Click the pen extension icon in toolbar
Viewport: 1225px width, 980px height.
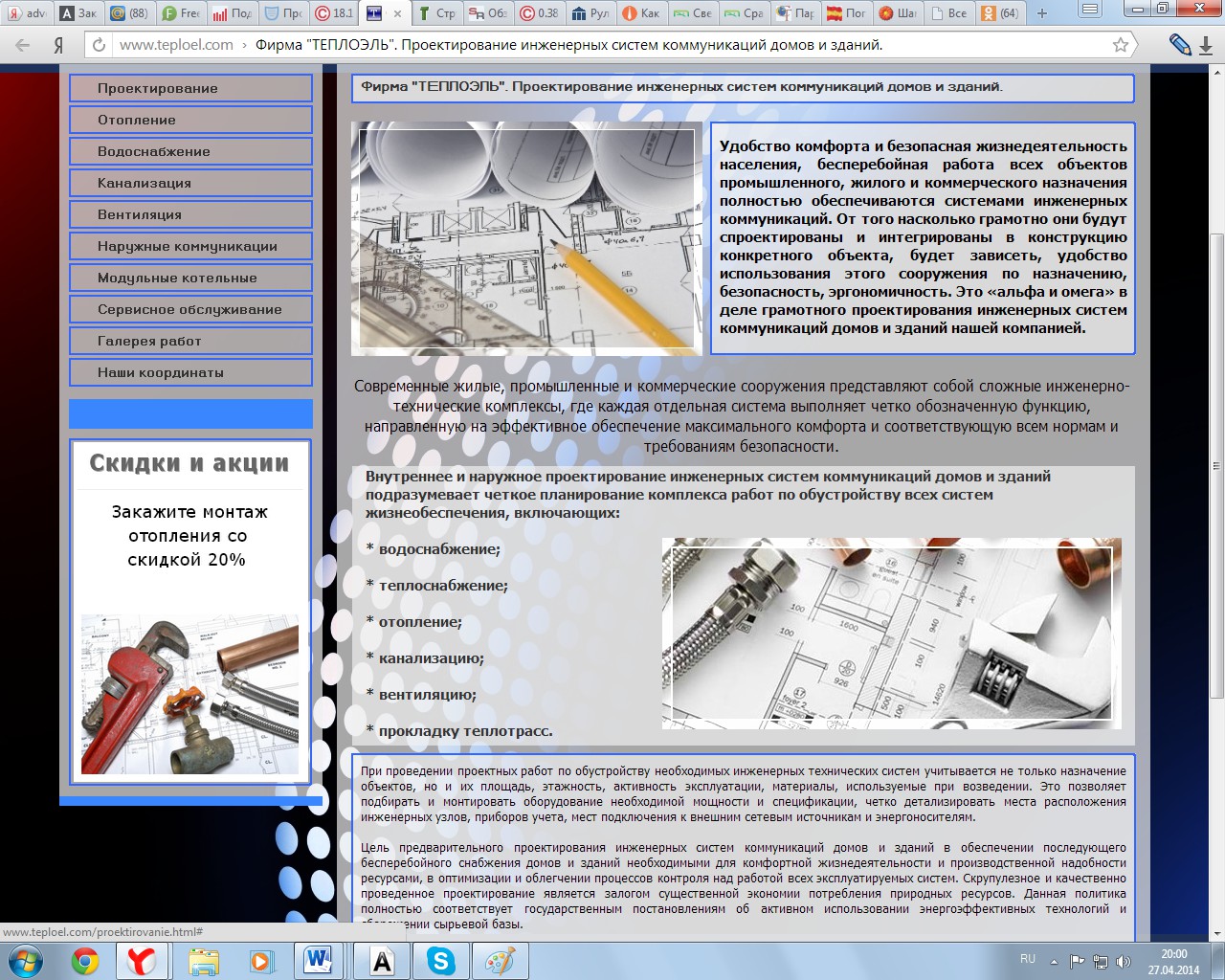[1180, 45]
